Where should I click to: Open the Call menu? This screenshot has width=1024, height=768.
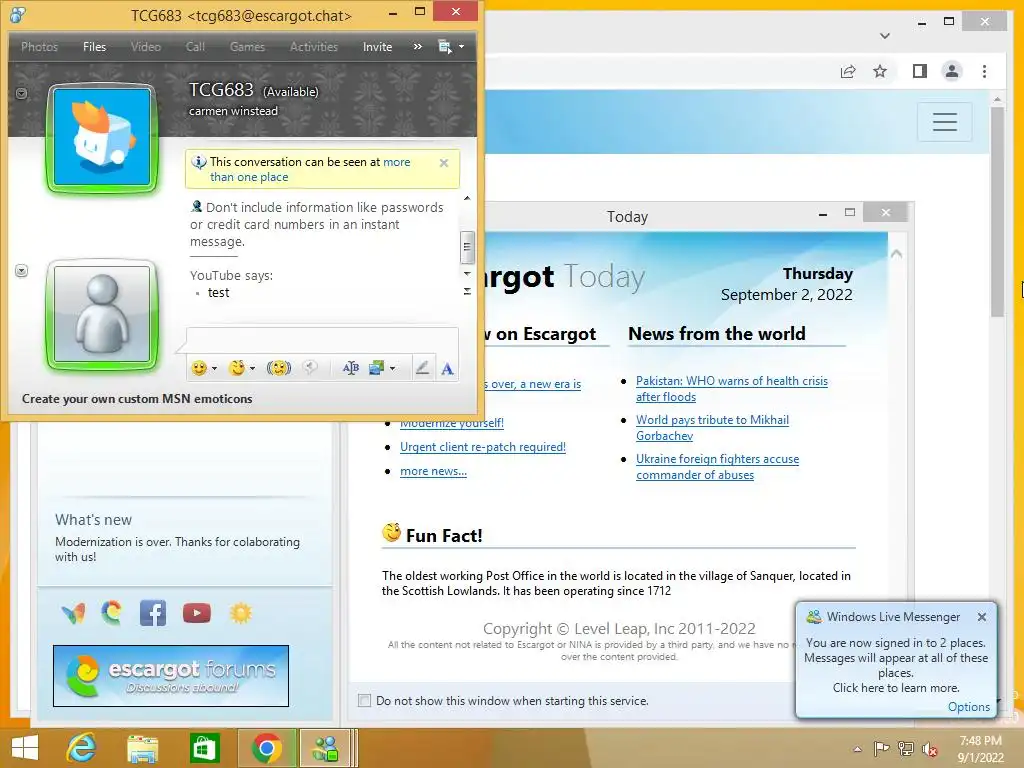pos(195,47)
